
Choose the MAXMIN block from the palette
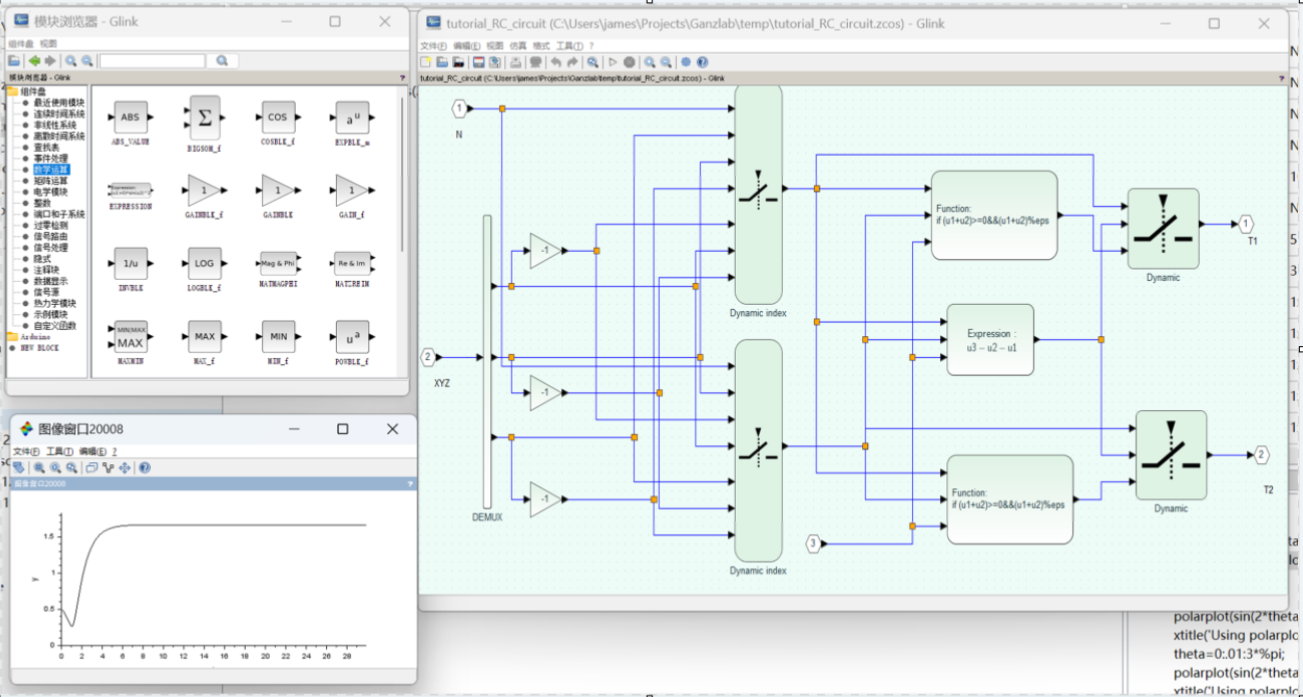(x=131, y=338)
